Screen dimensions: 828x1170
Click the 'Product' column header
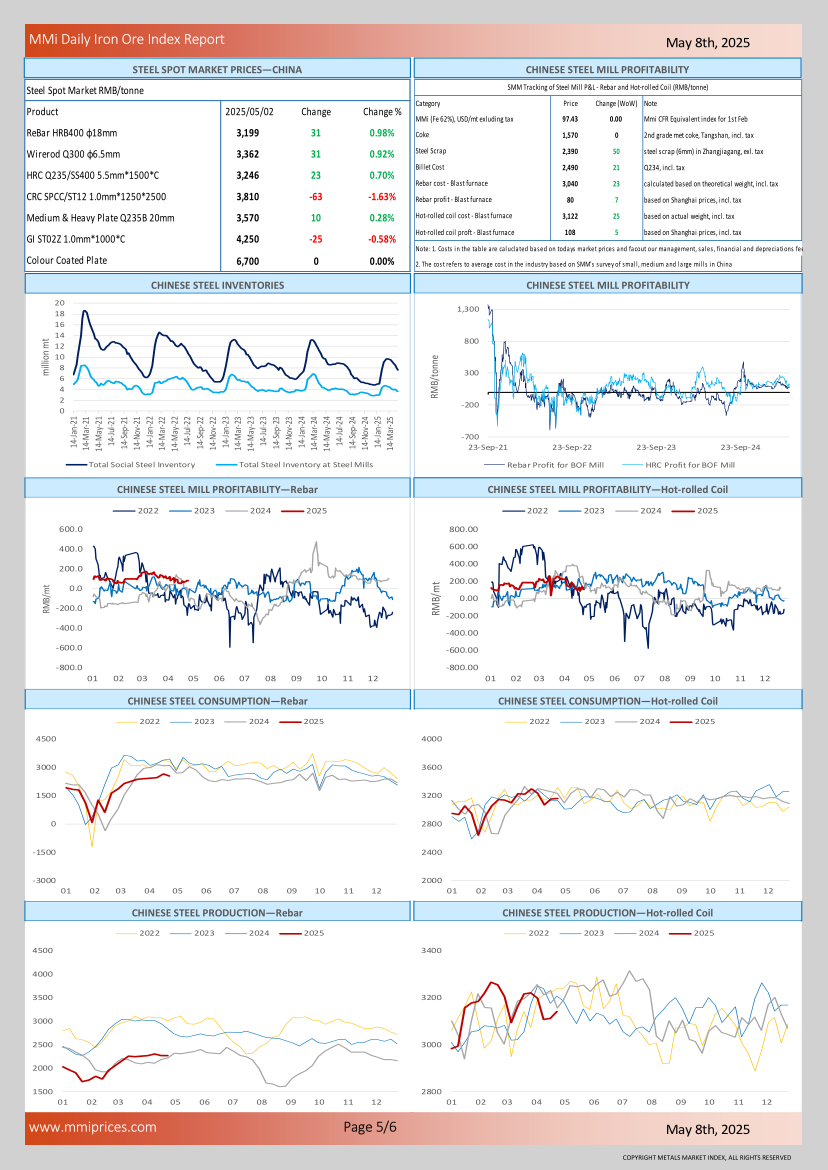pyautogui.click(x=43, y=112)
